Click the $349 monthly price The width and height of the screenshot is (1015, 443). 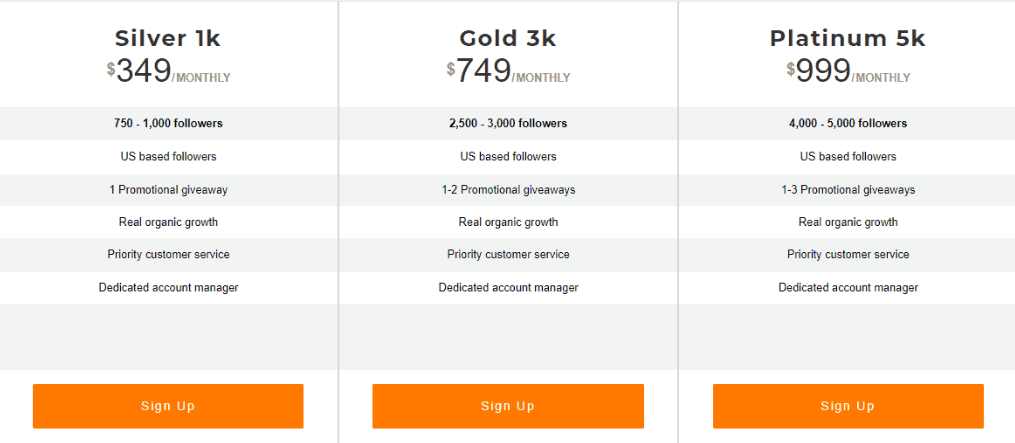[168, 71]
